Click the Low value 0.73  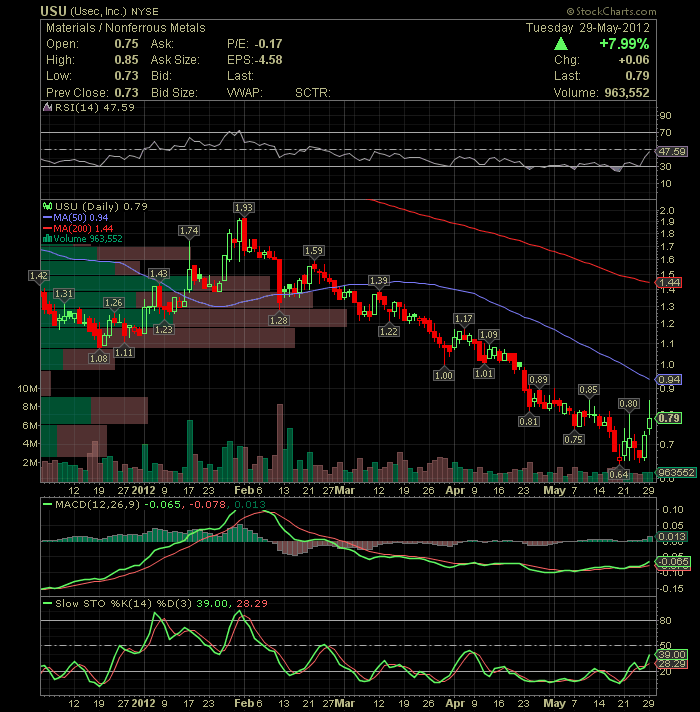126,76
